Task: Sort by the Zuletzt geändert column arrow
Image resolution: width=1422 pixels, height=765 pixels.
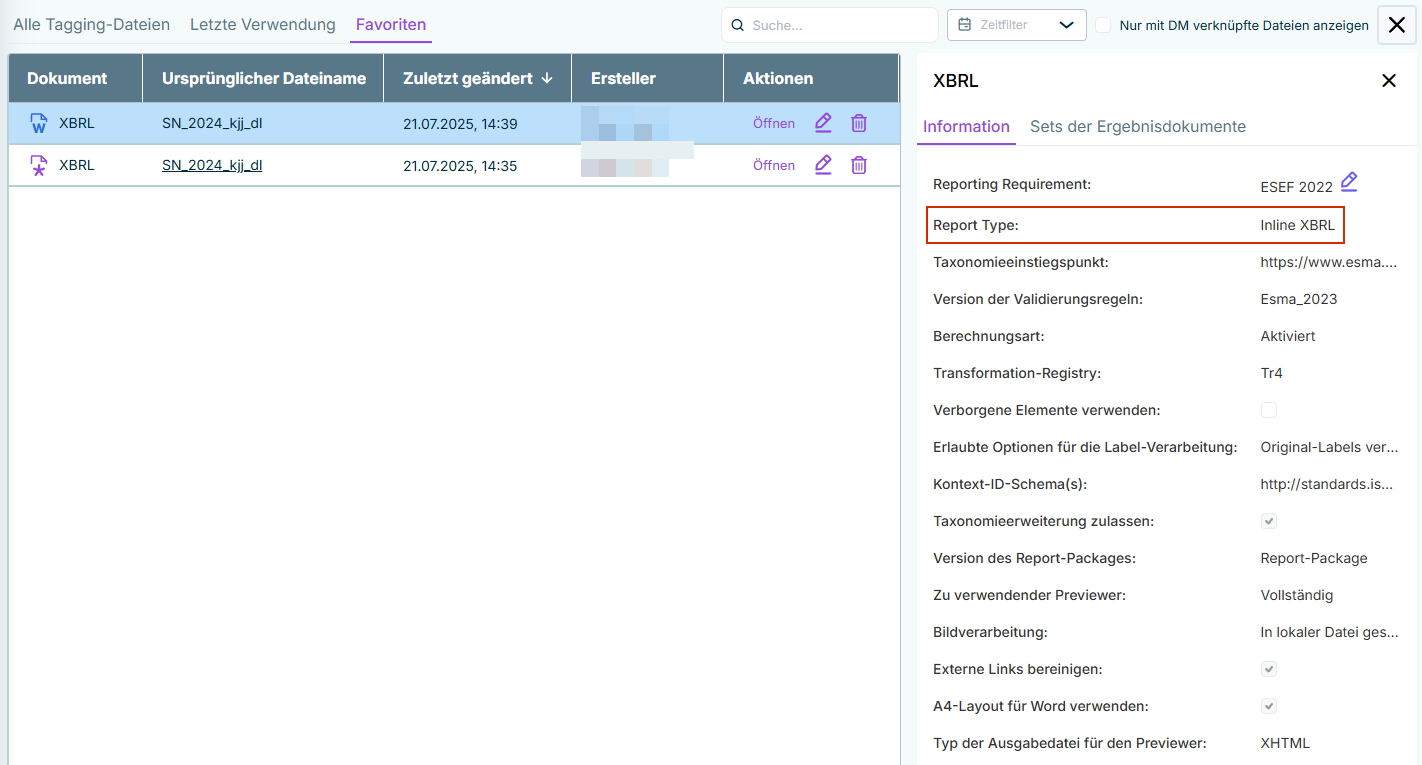Action: [547, 78]
